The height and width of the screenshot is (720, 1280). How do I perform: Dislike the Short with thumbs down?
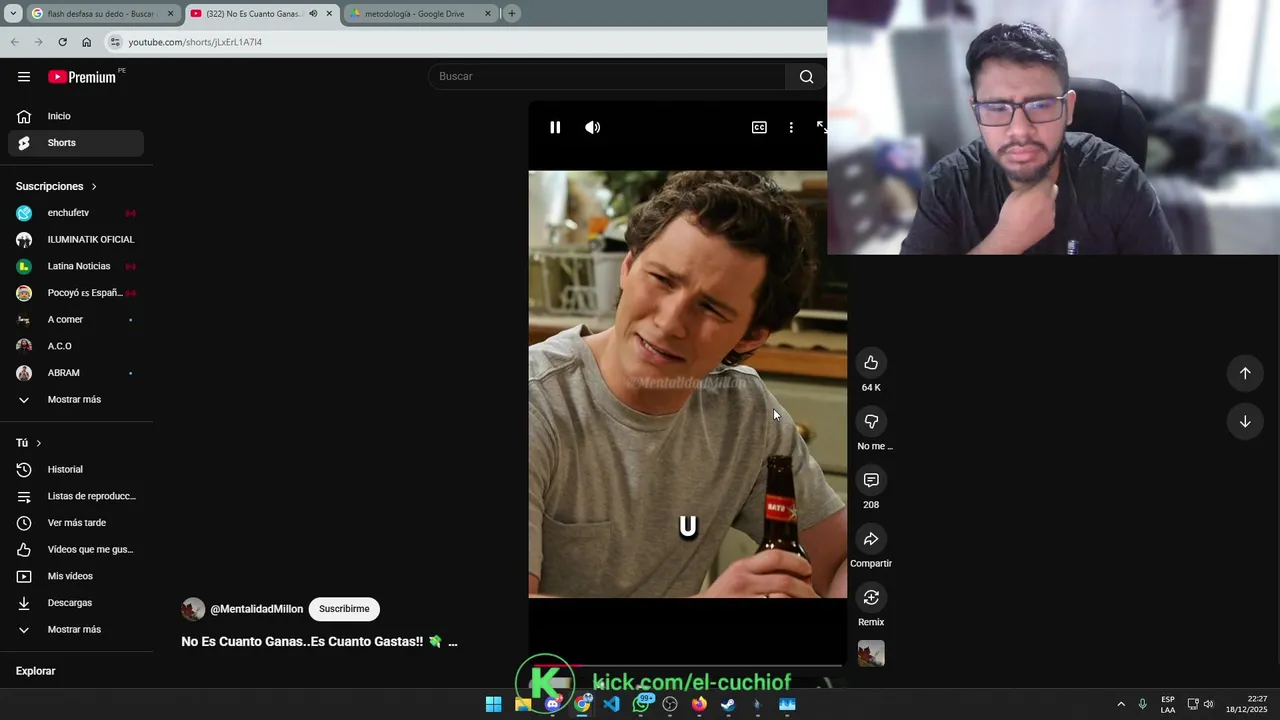pos(871,421)
